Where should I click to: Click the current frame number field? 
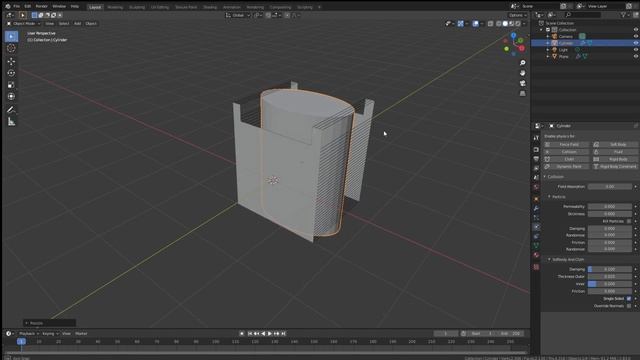tap(446, 333)
